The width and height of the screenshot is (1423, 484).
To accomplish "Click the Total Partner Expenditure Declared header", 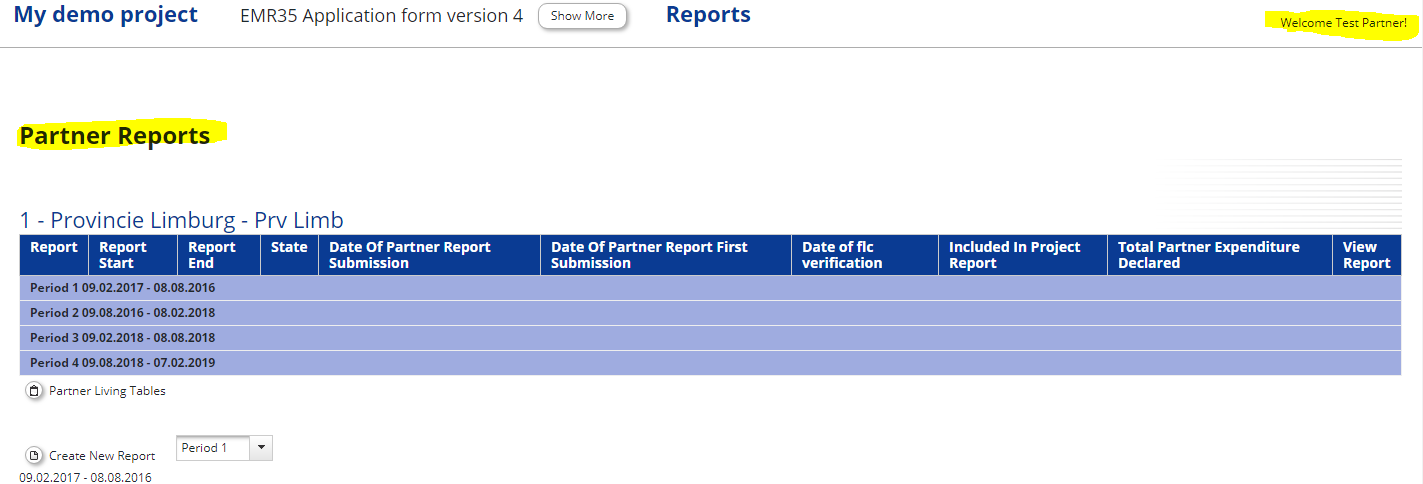I will (x=1208, y=255).
